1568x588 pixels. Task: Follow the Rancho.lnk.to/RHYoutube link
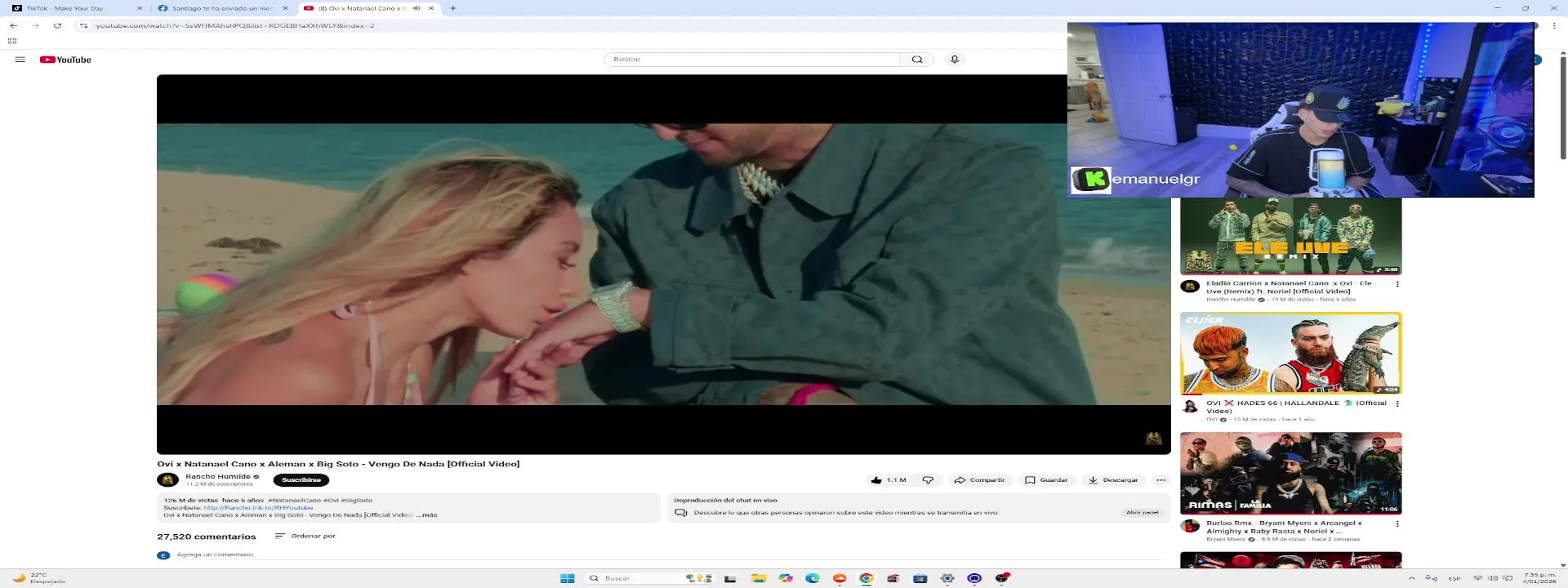(258, 508)
